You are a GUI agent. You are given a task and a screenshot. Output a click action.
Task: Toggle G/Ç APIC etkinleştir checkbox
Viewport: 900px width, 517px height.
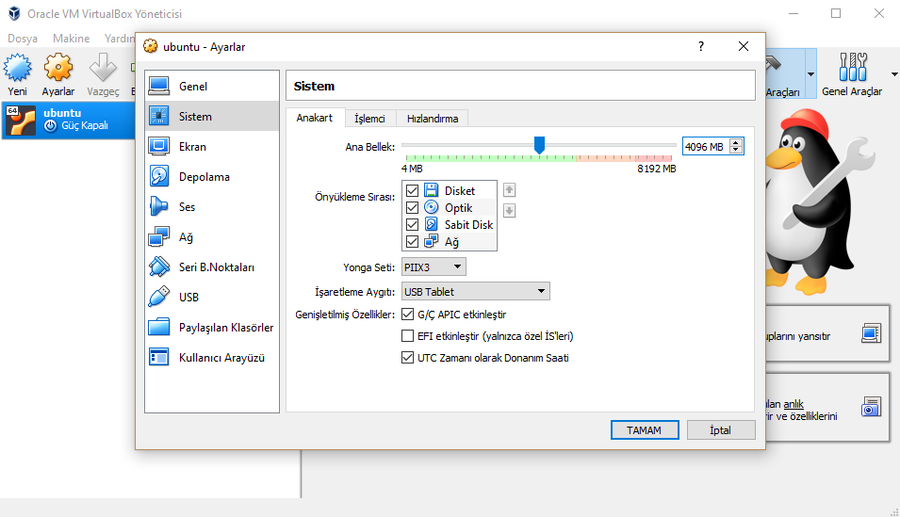tap(408, 314)
